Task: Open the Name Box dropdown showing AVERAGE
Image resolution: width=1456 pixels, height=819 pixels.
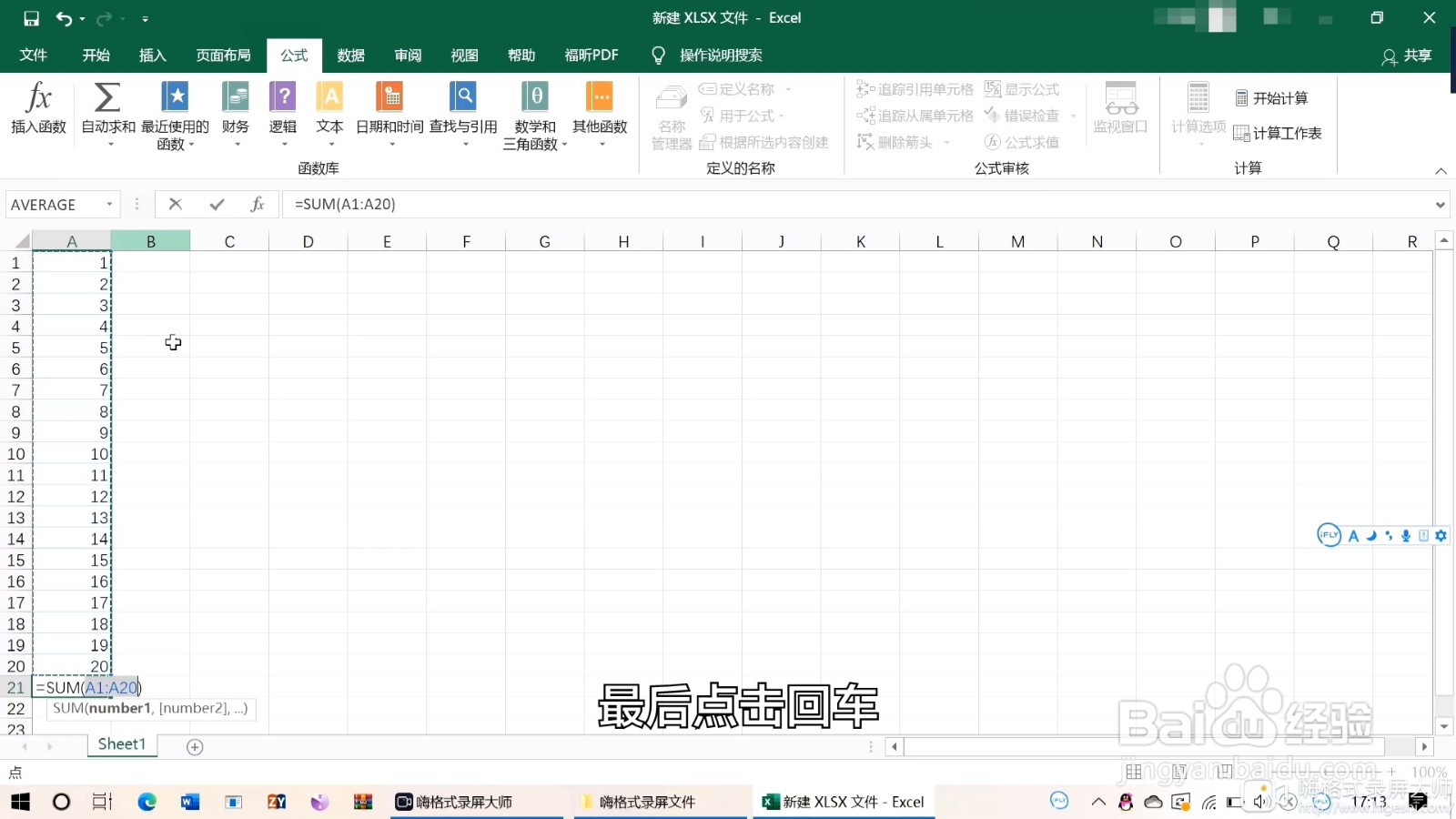Action: [x=111, y=204]
